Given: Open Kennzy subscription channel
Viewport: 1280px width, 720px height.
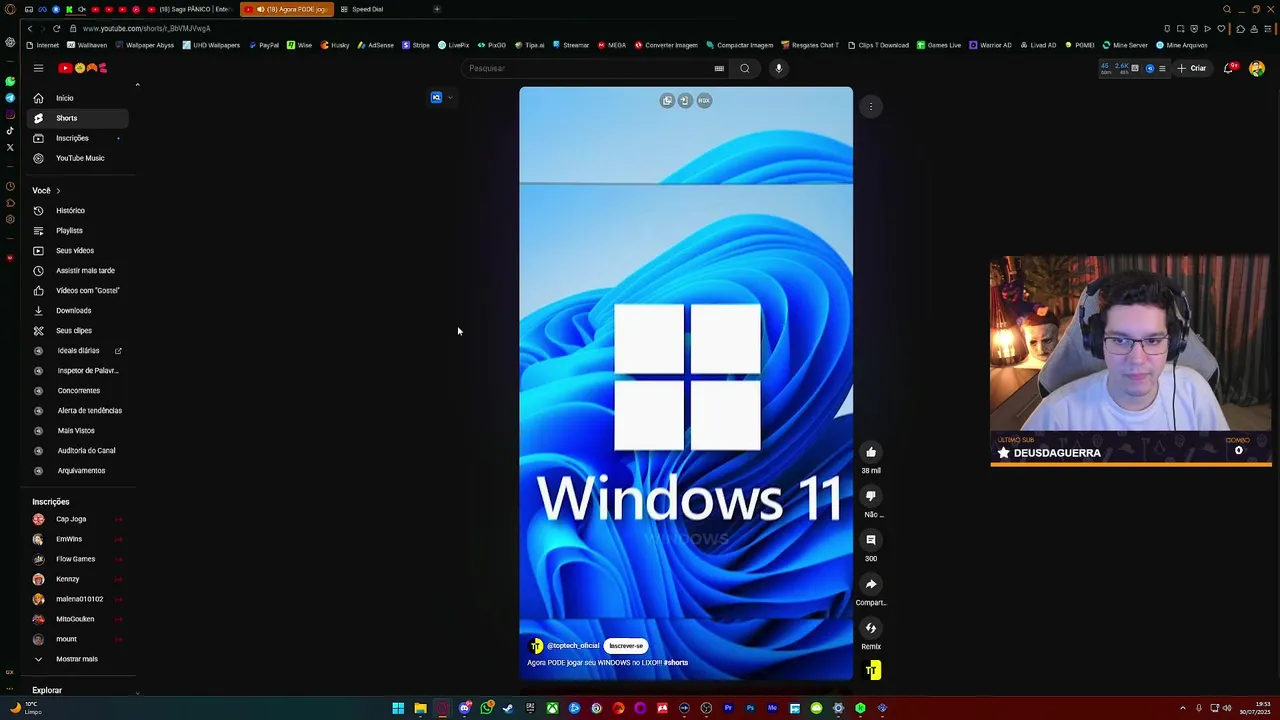Looking at the screenshot, I should [x=77, y=579].
